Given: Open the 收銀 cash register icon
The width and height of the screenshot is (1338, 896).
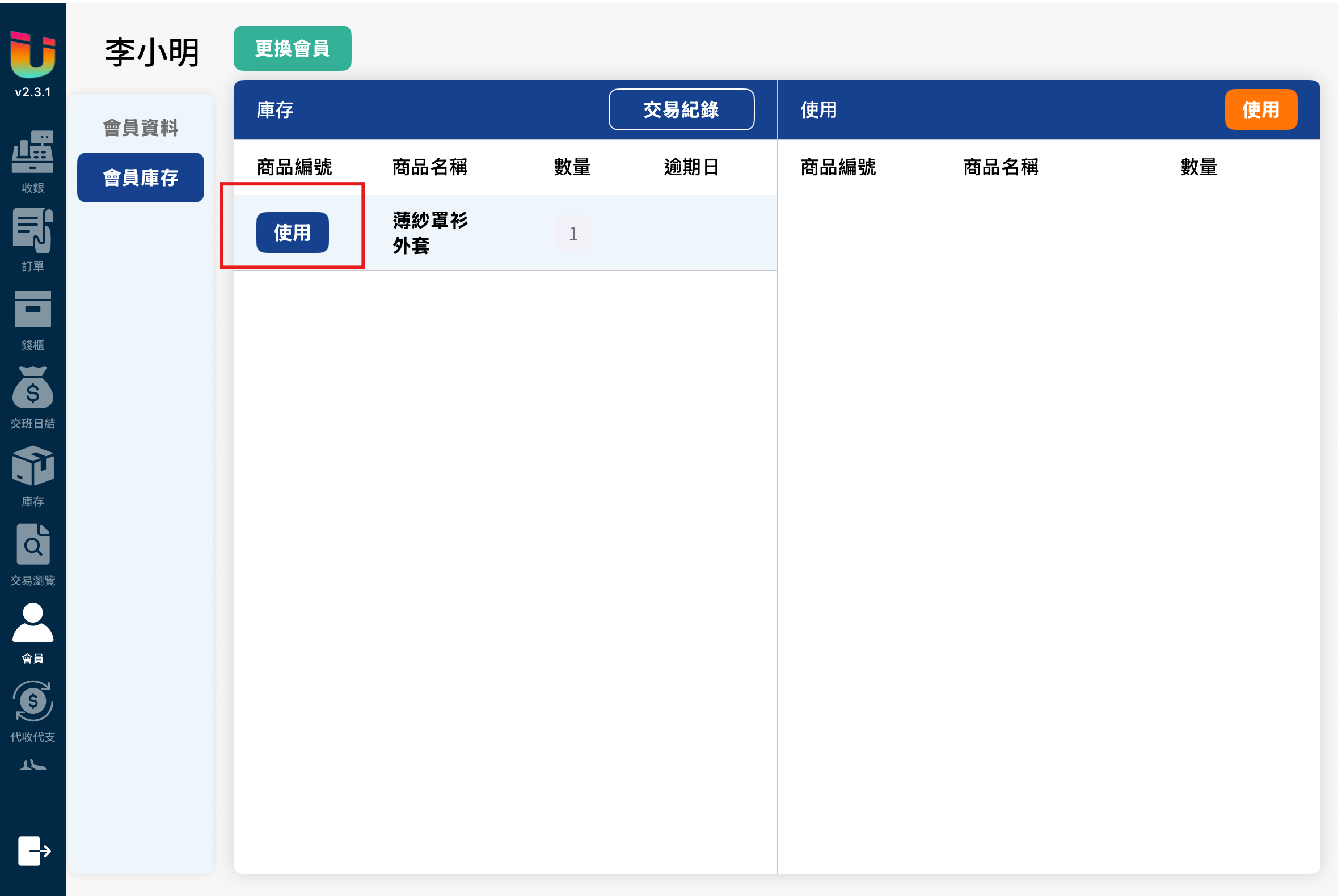Looking at the screenshot, I should (32, 151).
